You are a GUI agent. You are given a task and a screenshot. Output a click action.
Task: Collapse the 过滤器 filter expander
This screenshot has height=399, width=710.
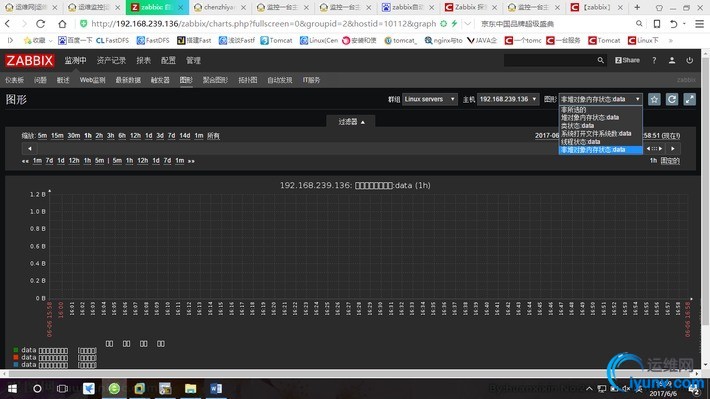[351, 122]
